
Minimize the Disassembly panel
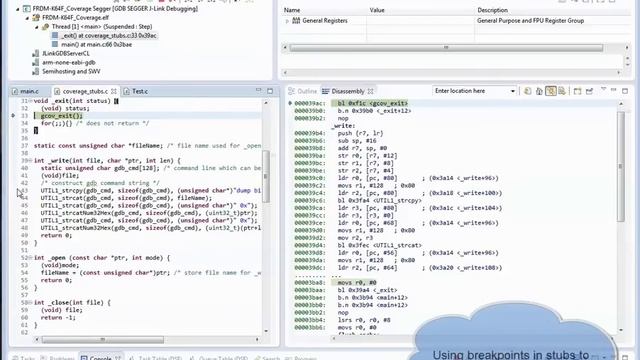(613, 90)
